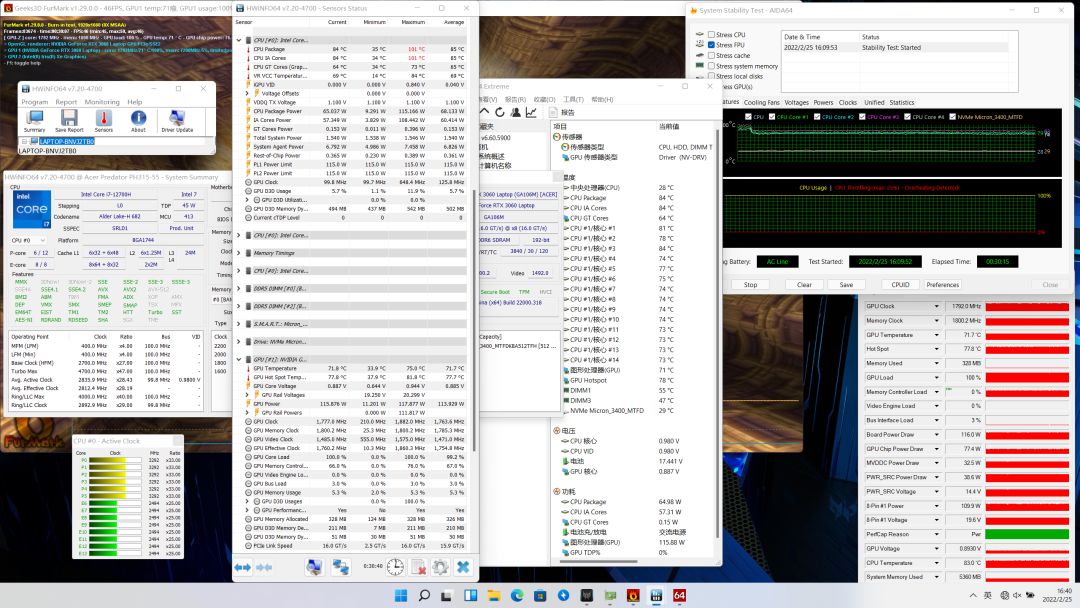Click AIDA64 icon in taskbar
This screenshot has width=1080, height=608.
679,596
